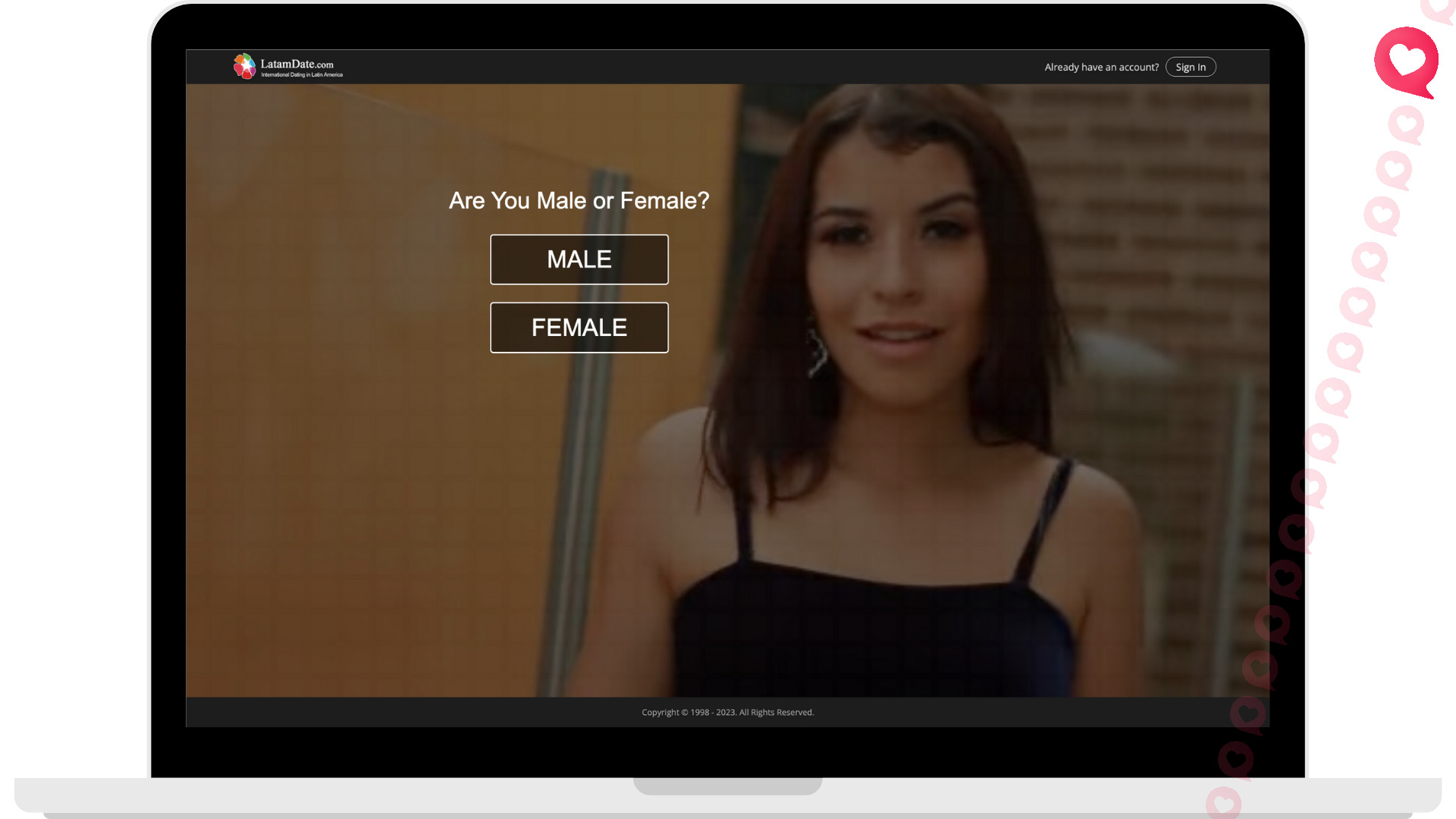1456x819 pixels.
Task: Click the 'Already have an account?' text
Action: [1101, 67]
